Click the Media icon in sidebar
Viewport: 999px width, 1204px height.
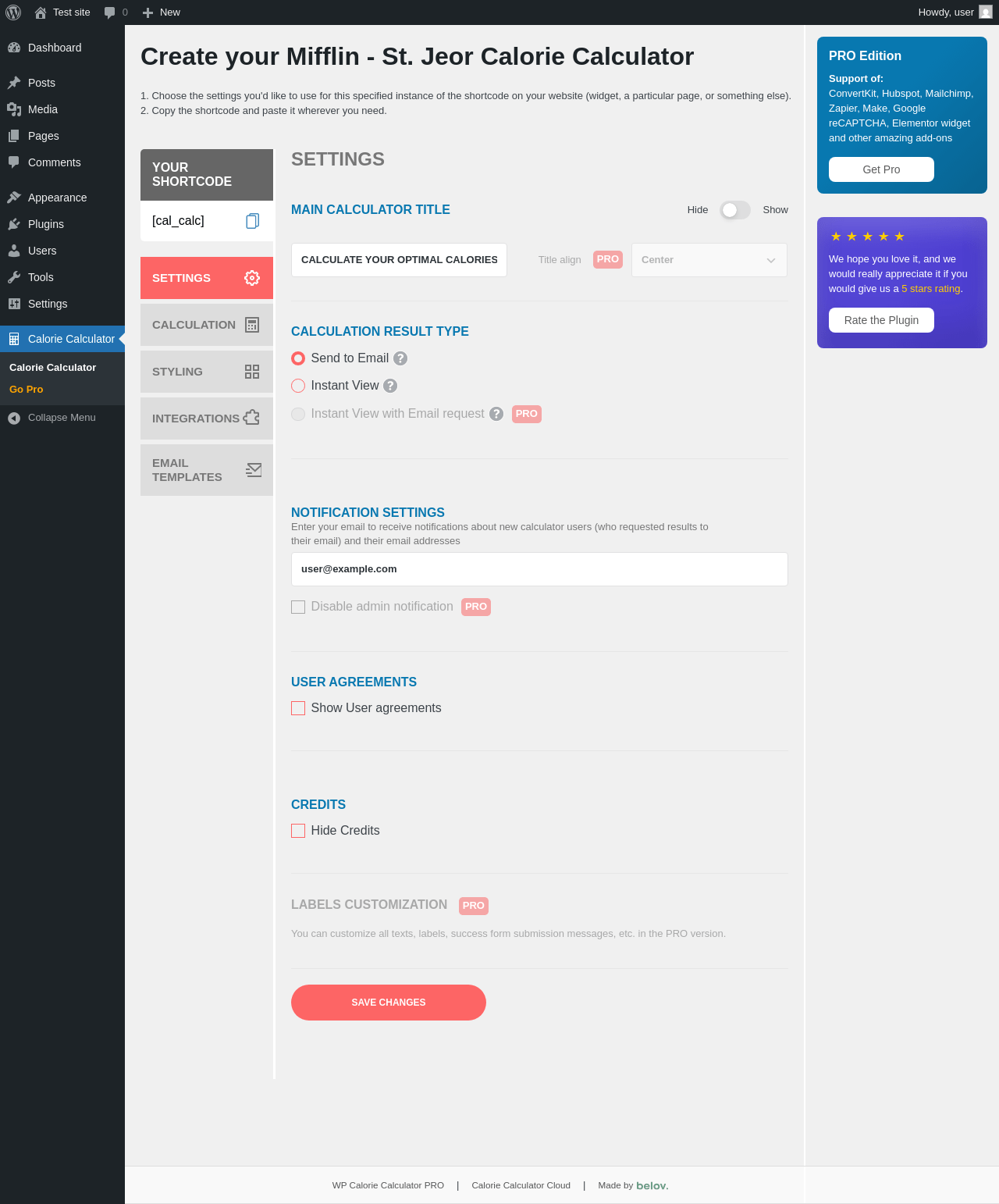coord(14,109)
